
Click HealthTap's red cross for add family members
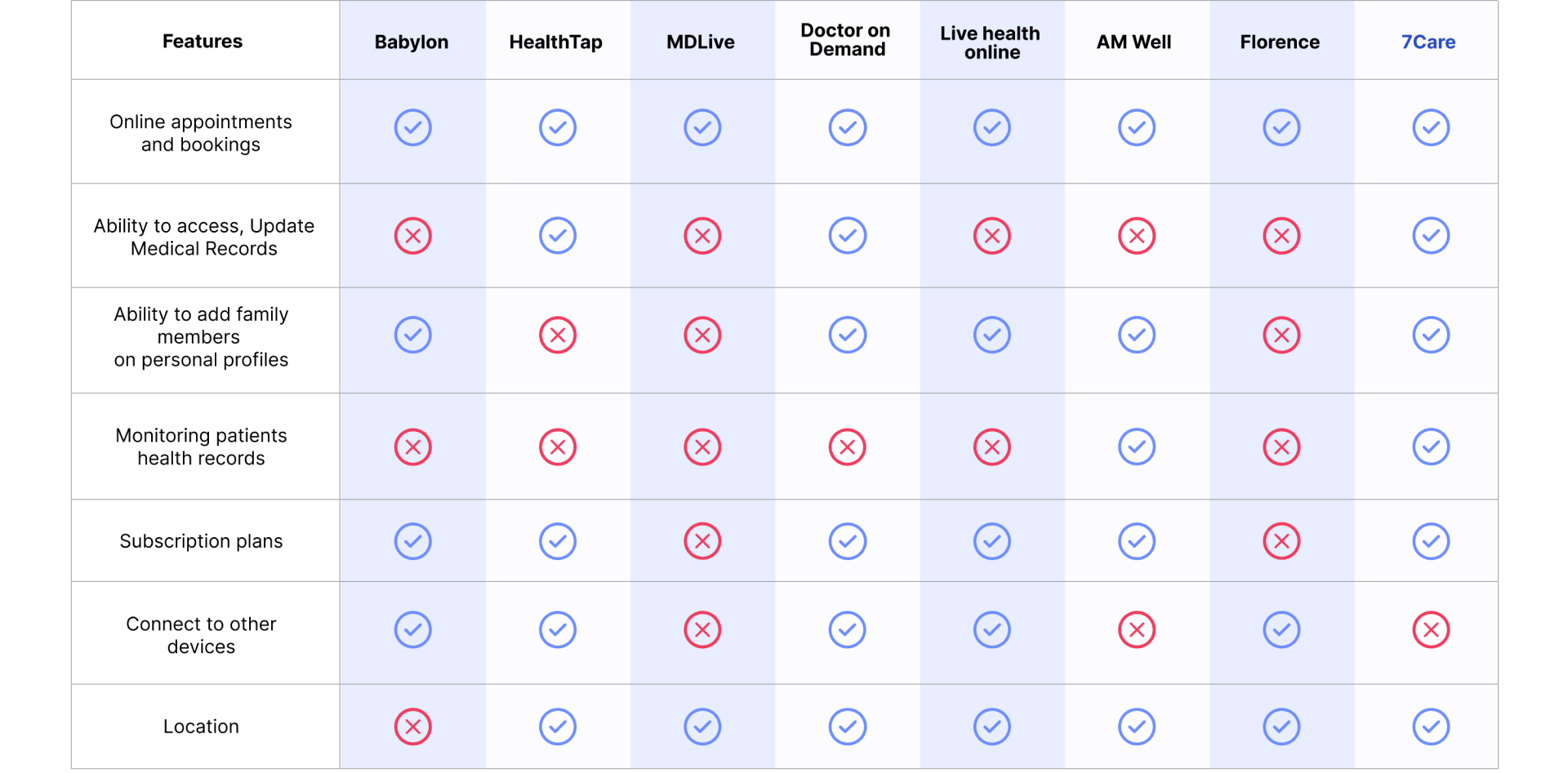(x=558, y=335)
